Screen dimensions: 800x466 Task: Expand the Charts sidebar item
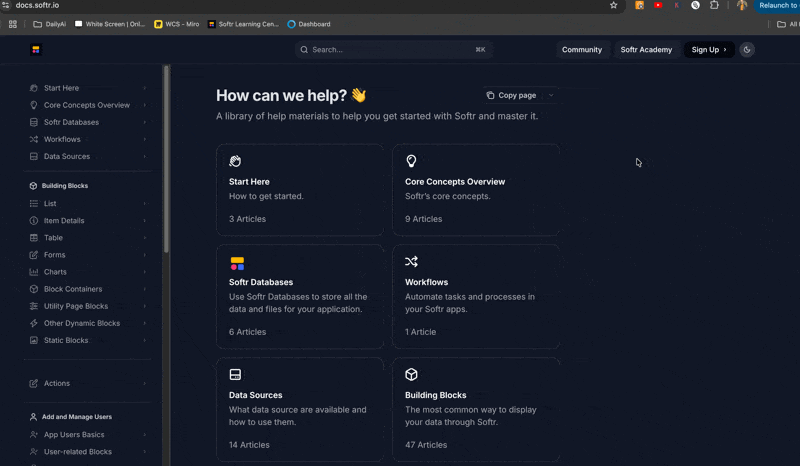click(x=145, y=272)
